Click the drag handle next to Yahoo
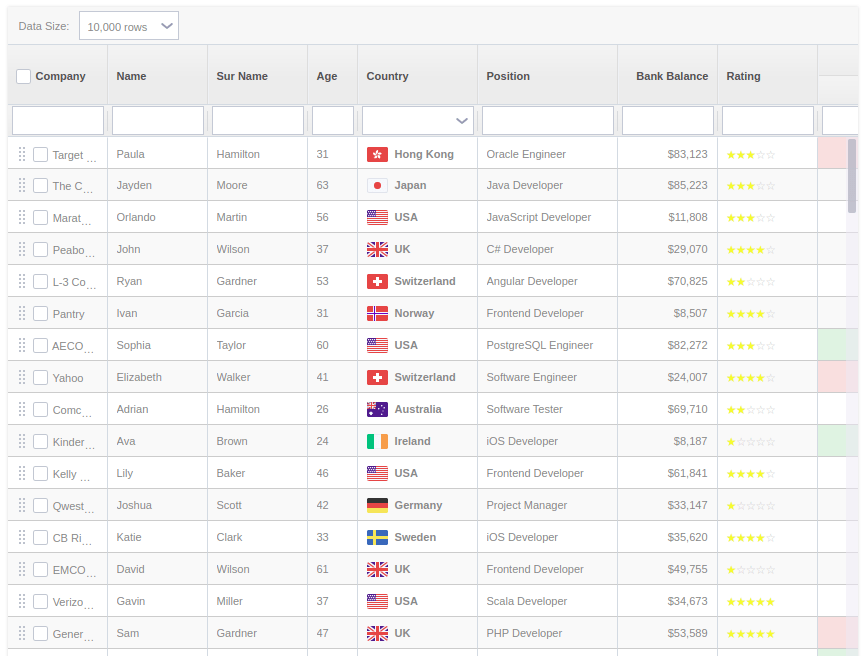This screenshot has width=867, height=656. point(22,377)
